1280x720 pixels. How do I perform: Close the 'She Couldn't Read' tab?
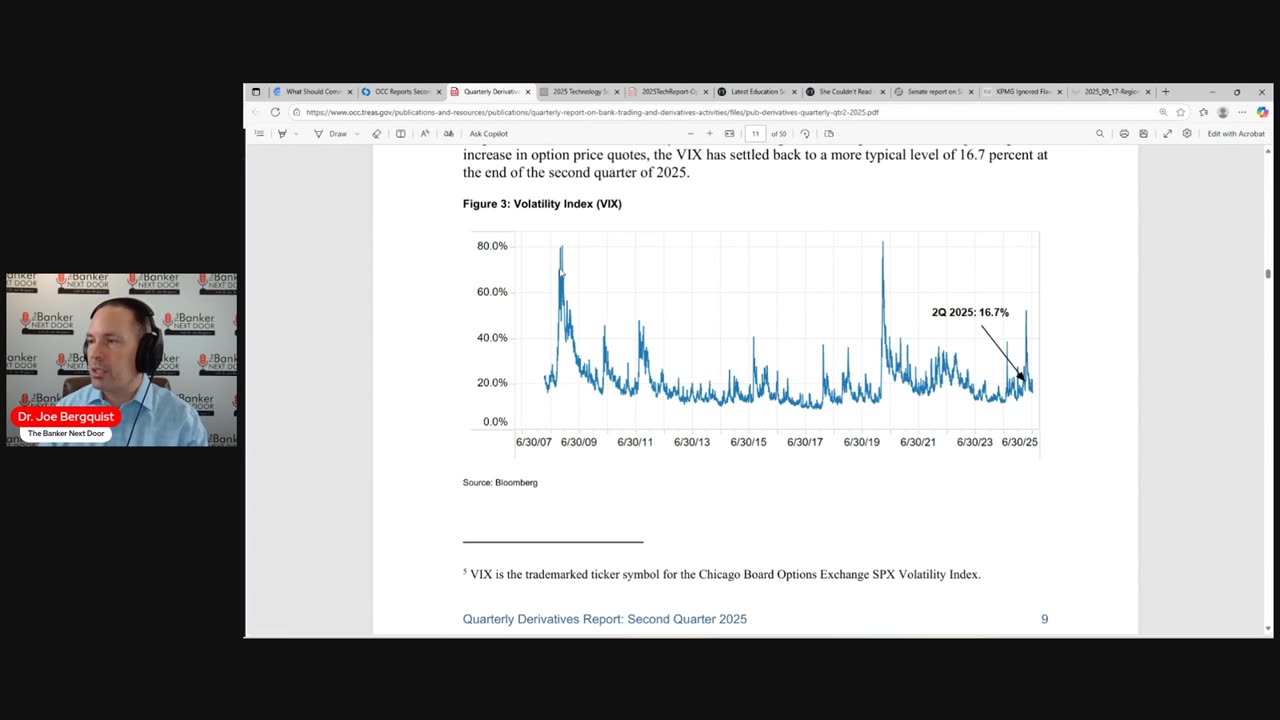[x=883, y=92]
